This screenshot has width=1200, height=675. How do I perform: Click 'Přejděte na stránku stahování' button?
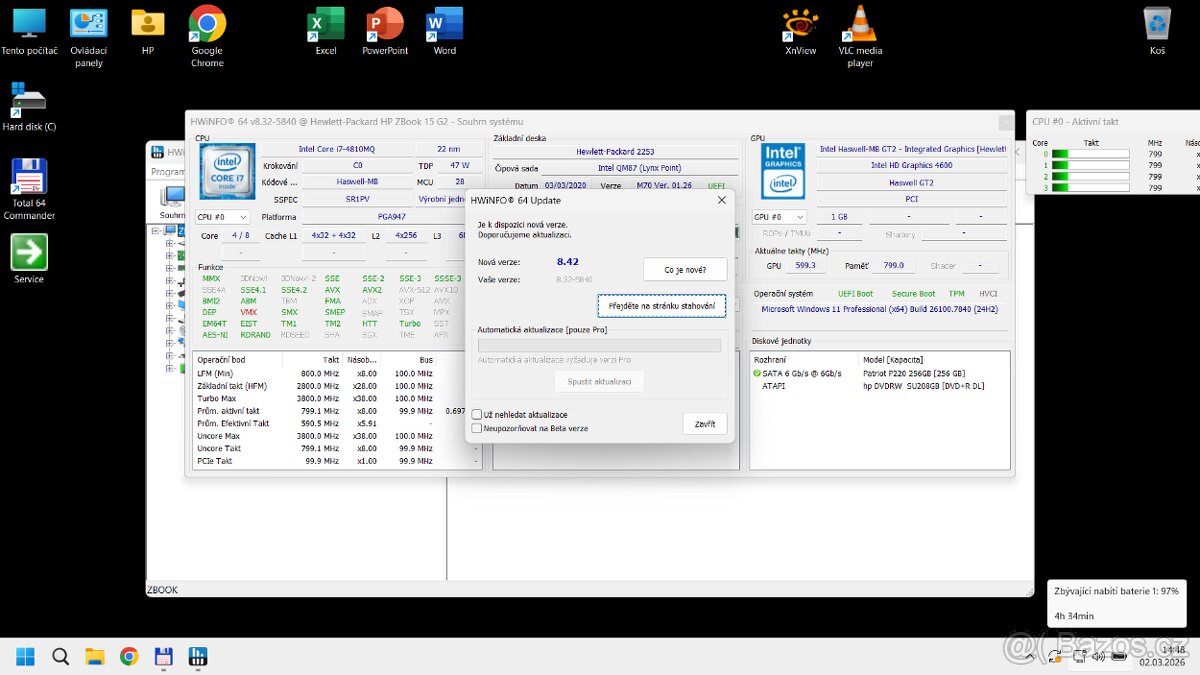click(x=662, y=305)
